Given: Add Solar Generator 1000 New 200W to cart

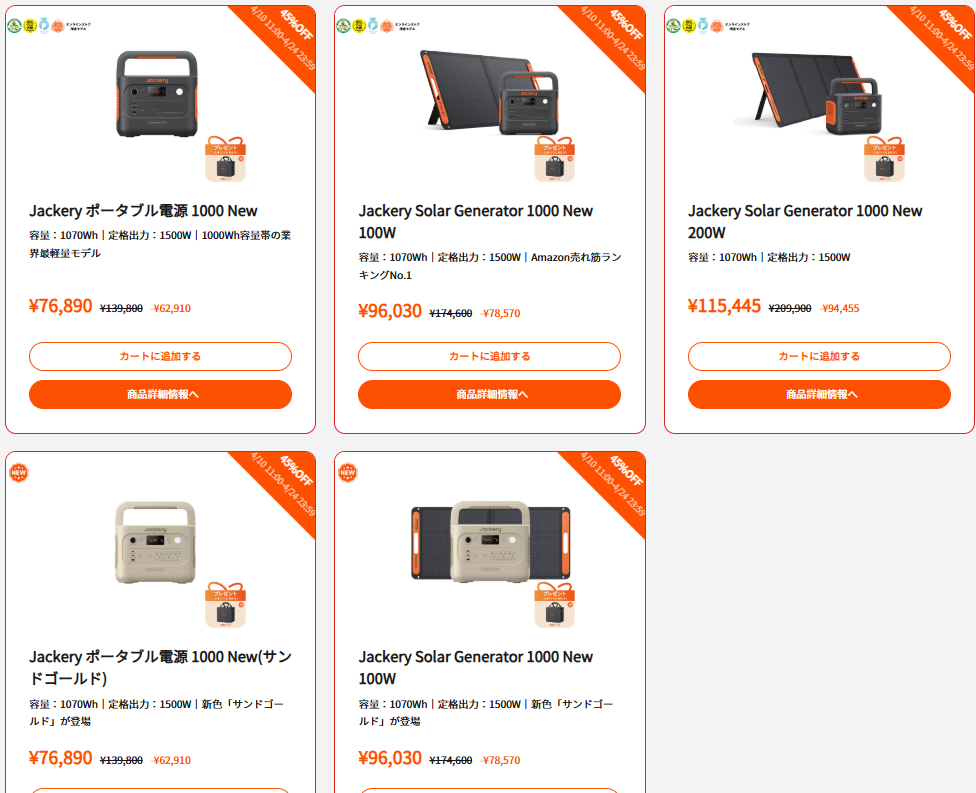Looking at the screenshot, I should pos(819,357).
